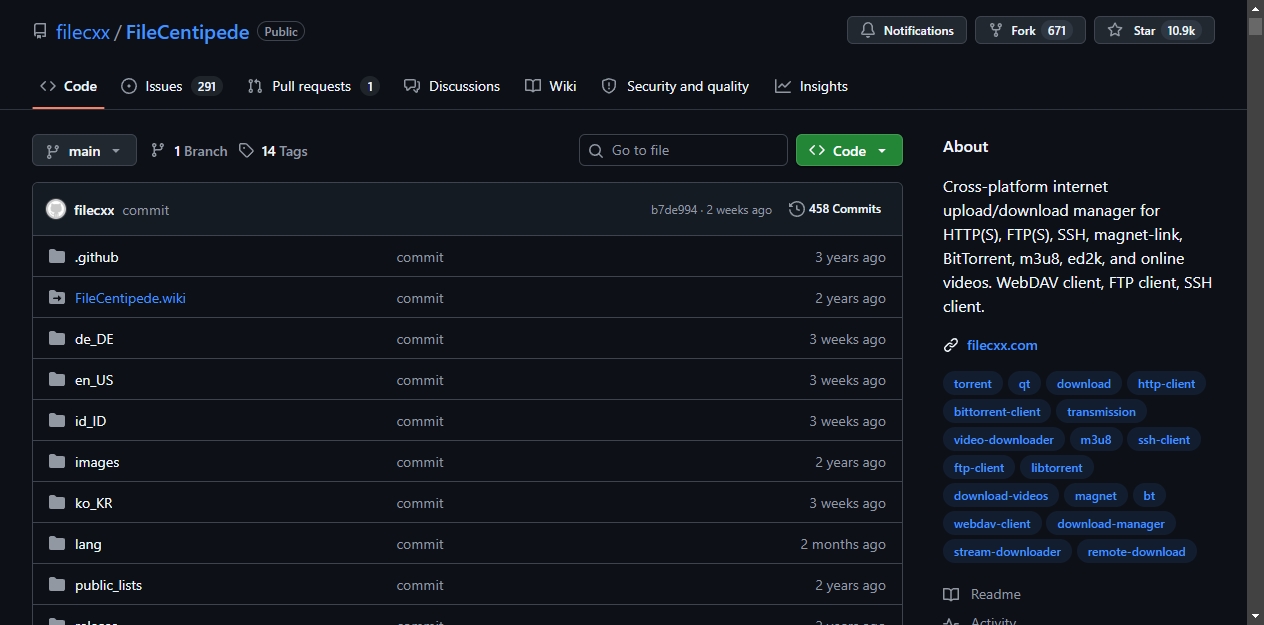Click the book icon beside Readme
This screenshot has width=1264, height=625.
click(x=951, y=594)
